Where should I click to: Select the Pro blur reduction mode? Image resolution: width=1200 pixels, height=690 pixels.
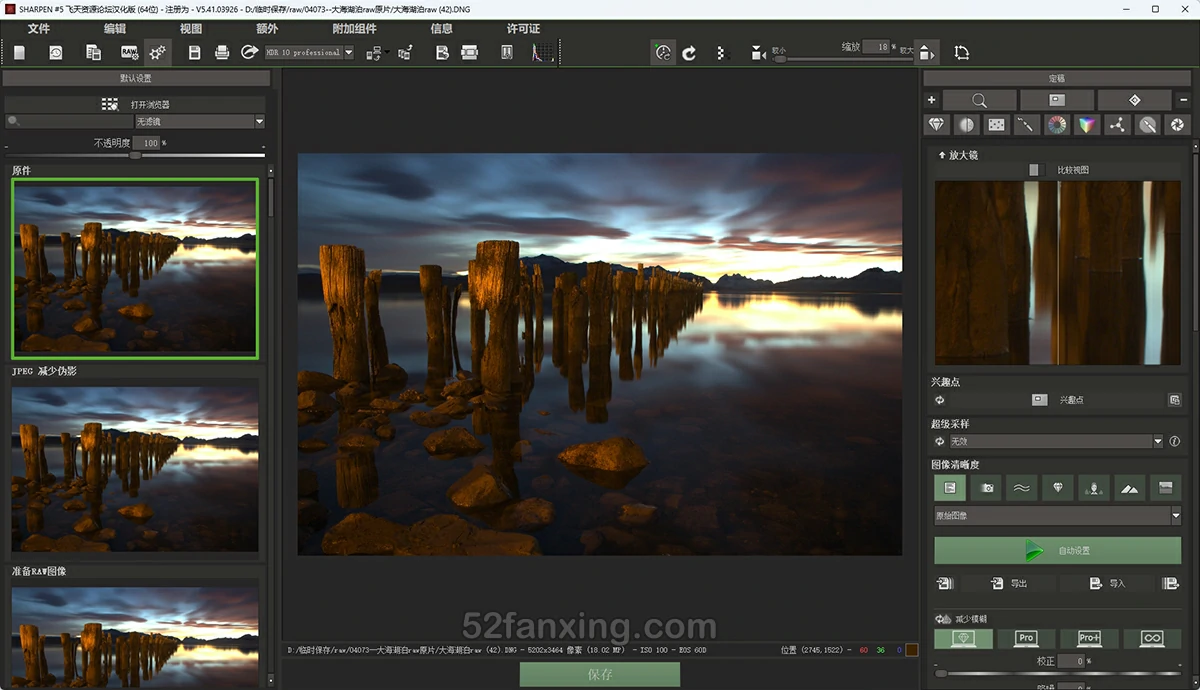tap(1026, 638)
